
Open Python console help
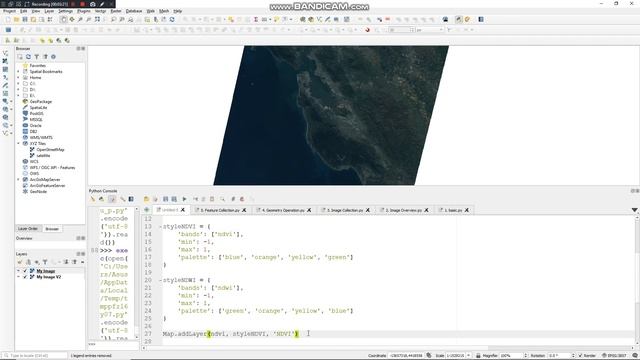[131, 199]
